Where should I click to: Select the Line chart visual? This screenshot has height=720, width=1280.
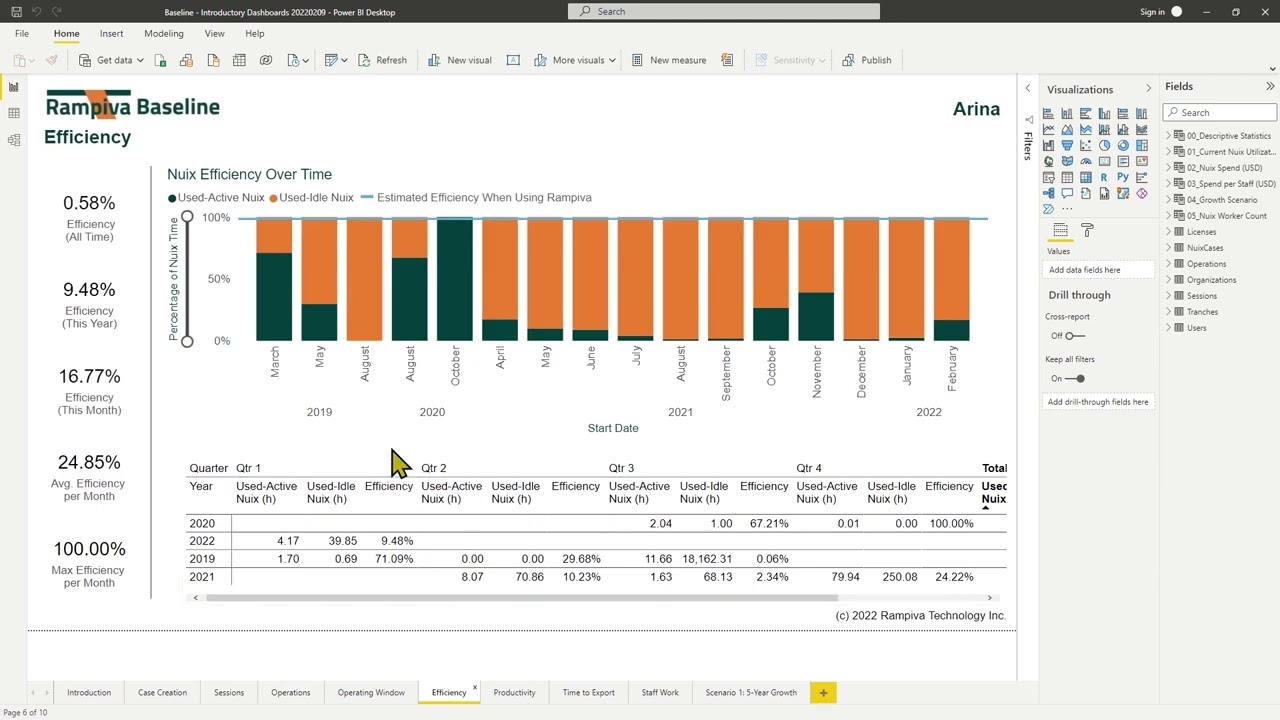[1048, 130]
